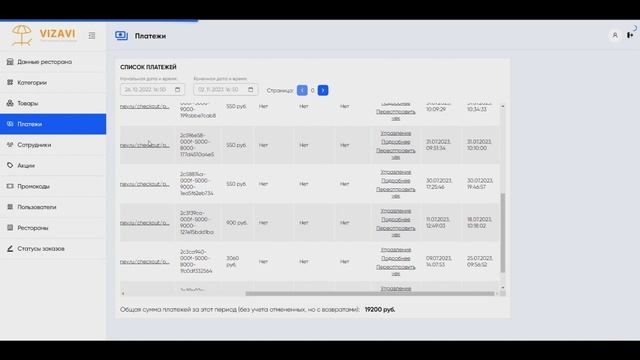This screenshot has height=360, width=640.
Task: Click the table scrollbar down arrow
Action: coord(502,287)
